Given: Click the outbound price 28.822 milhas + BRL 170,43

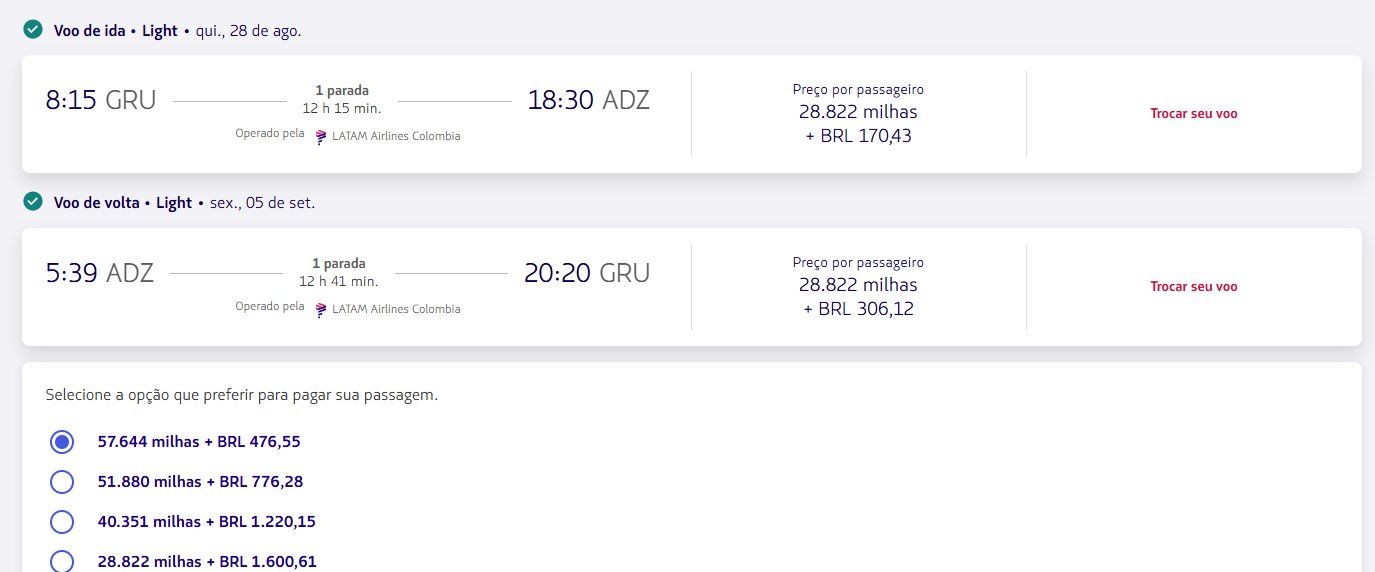Looking at the screenshot, I should pos(858,124).
